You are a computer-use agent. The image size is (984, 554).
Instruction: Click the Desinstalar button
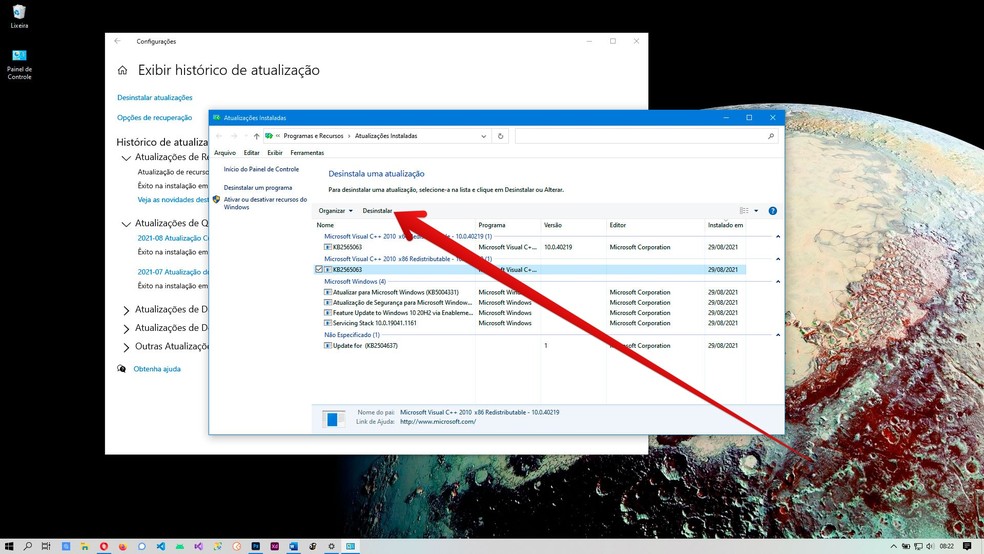[377, 211]
